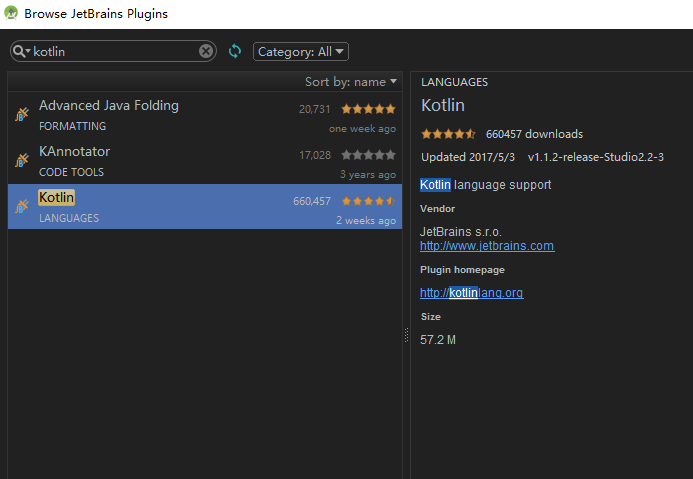Viewport: 693px width, 479px height.
Task: Click the star rating of Advanced Java Folding
Action: coord(368,109)
